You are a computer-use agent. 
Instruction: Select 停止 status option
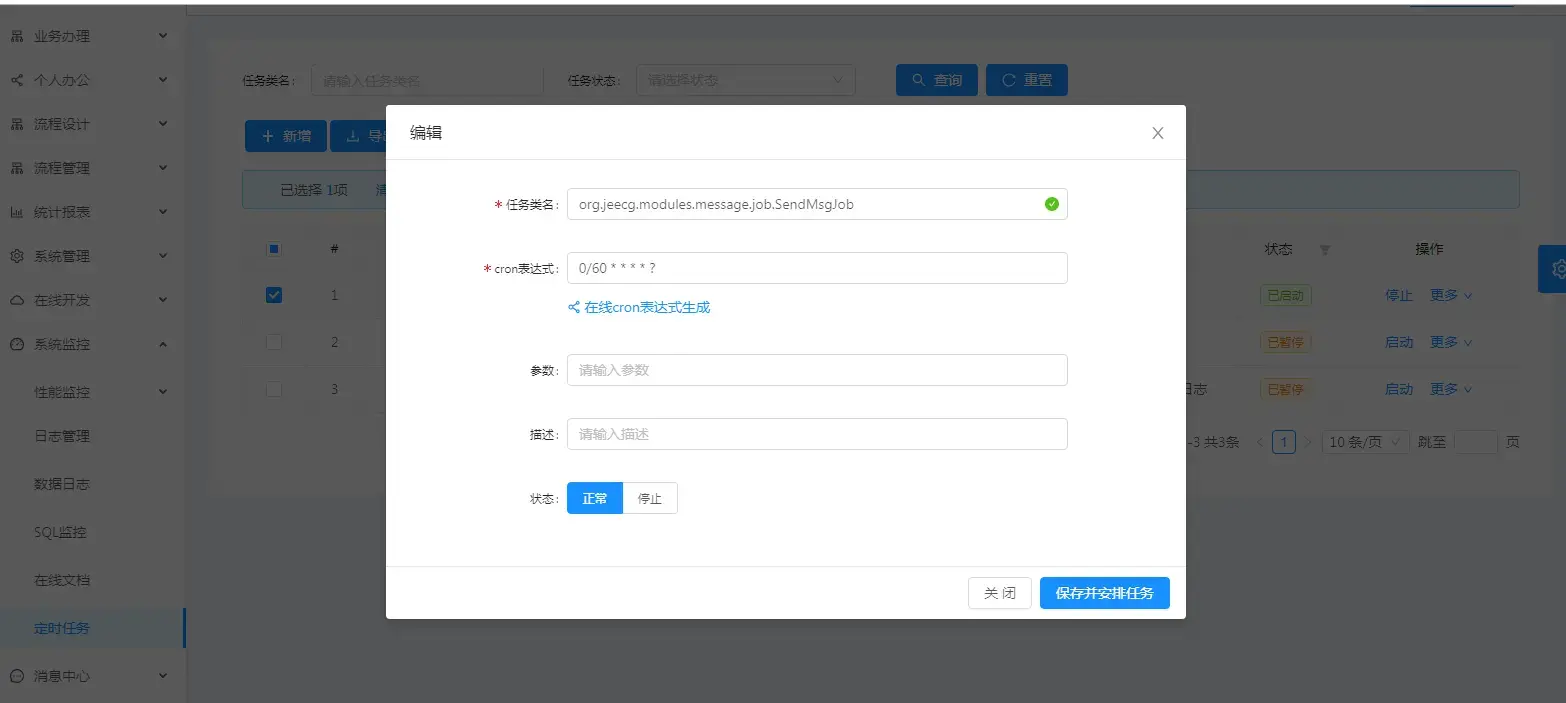tap(650, 498)
